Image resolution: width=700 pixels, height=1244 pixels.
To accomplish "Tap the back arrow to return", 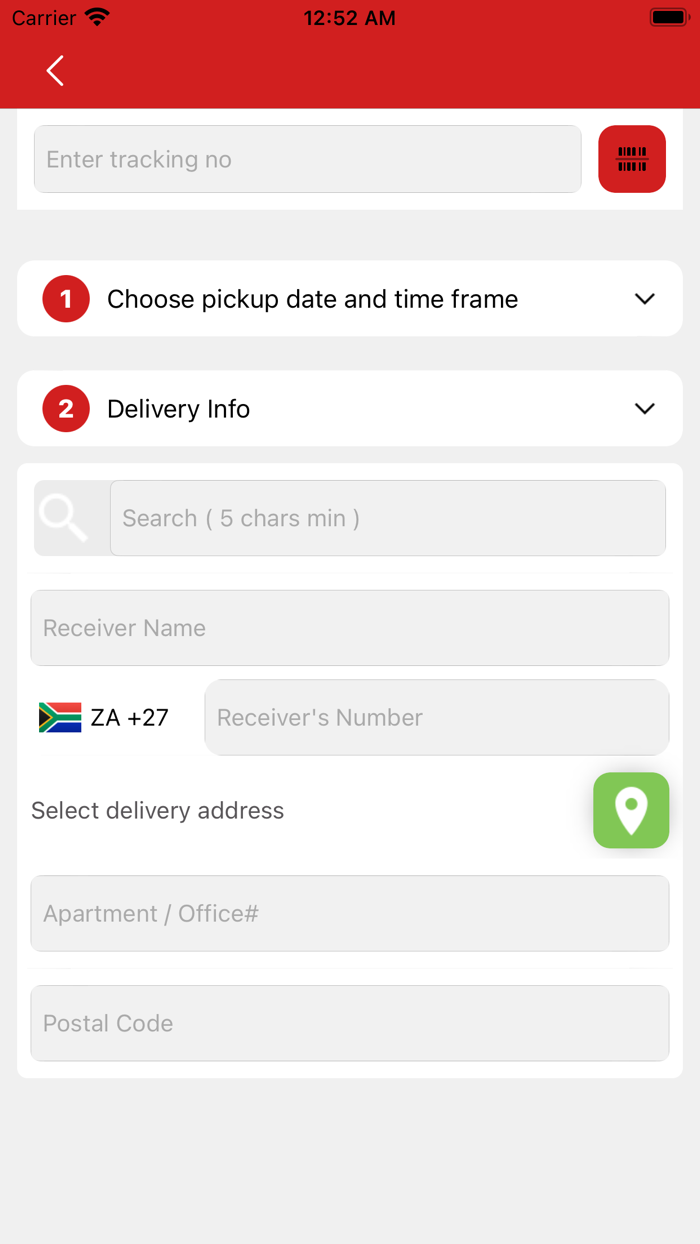I will tap(55, 70).
